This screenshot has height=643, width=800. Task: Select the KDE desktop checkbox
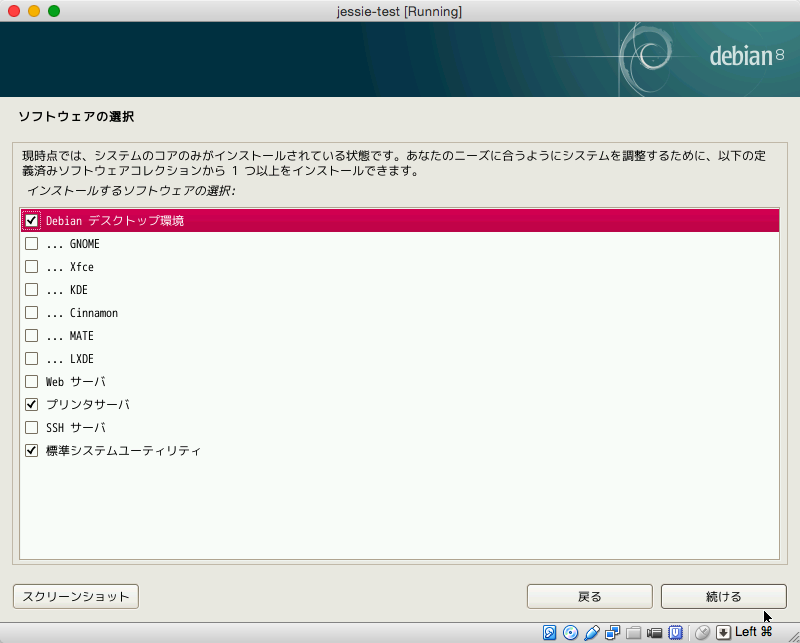[x=32, y=289]
